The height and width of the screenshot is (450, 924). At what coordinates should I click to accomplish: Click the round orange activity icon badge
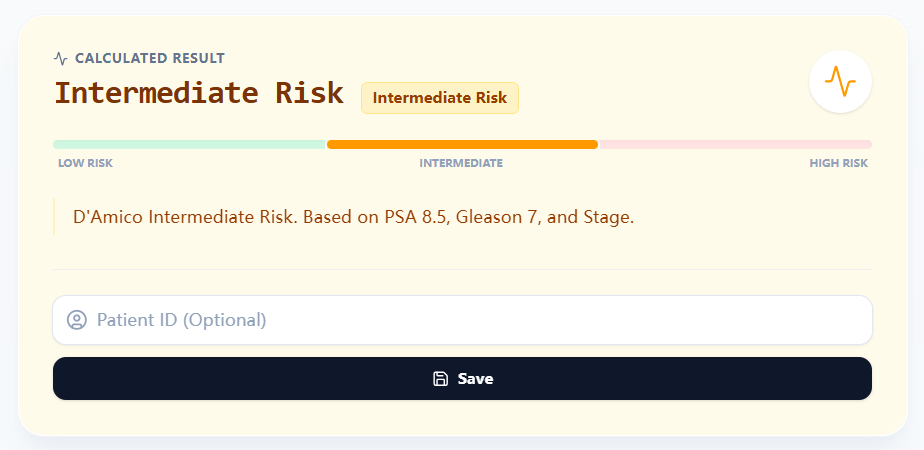(840, 81)
